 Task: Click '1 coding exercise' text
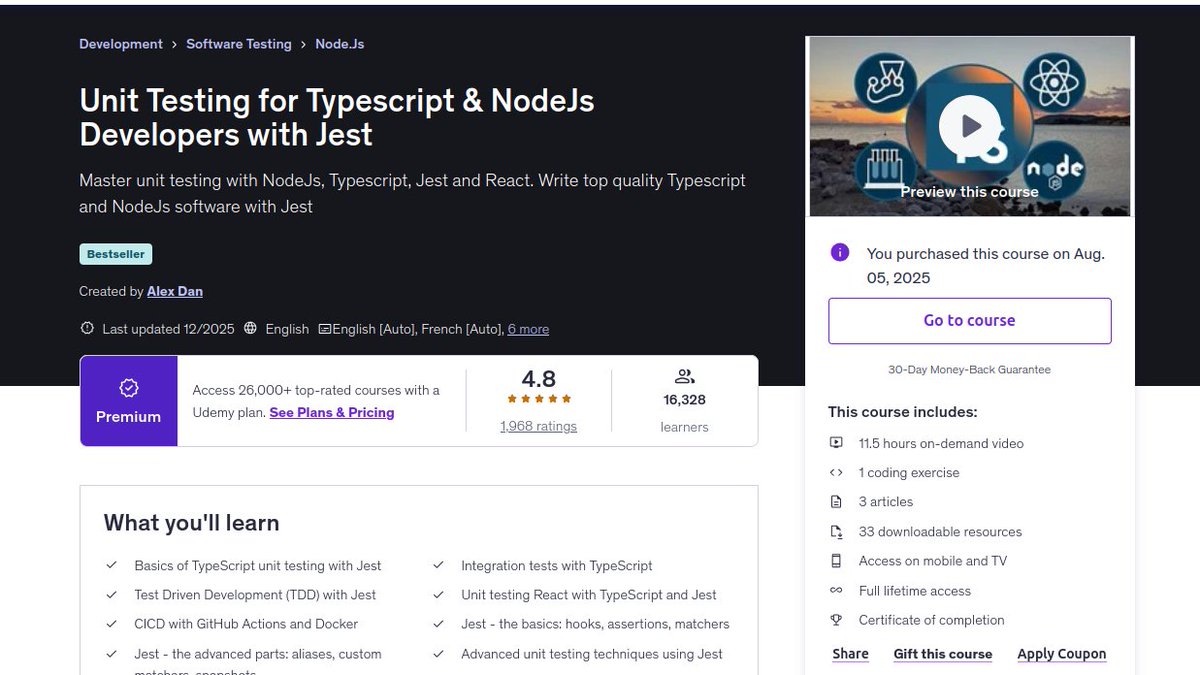point(909,472)
